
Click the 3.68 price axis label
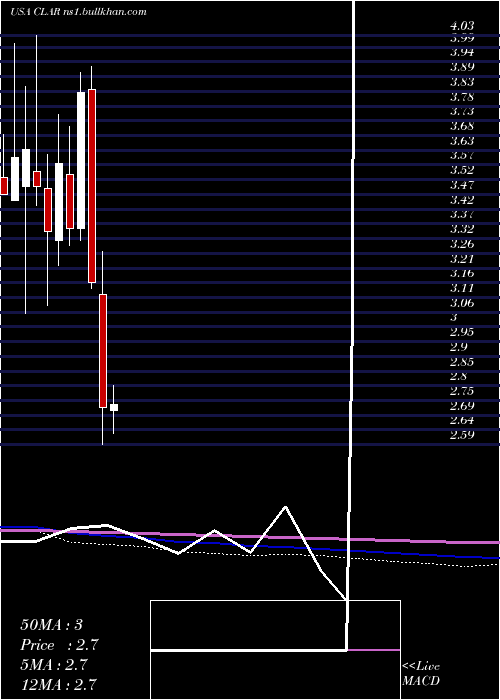[x=462, y=126]
